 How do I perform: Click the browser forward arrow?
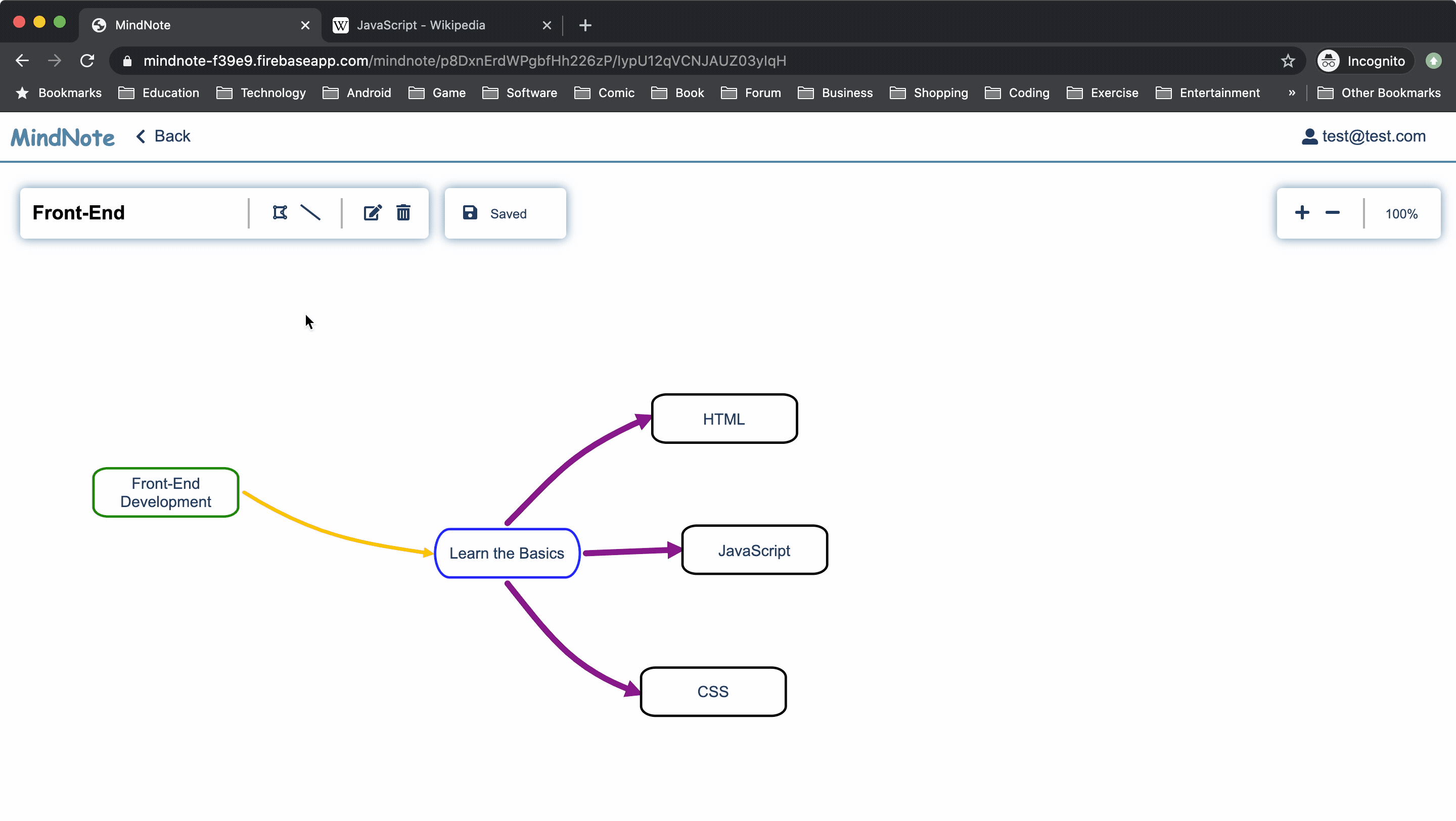click(55, 61)
